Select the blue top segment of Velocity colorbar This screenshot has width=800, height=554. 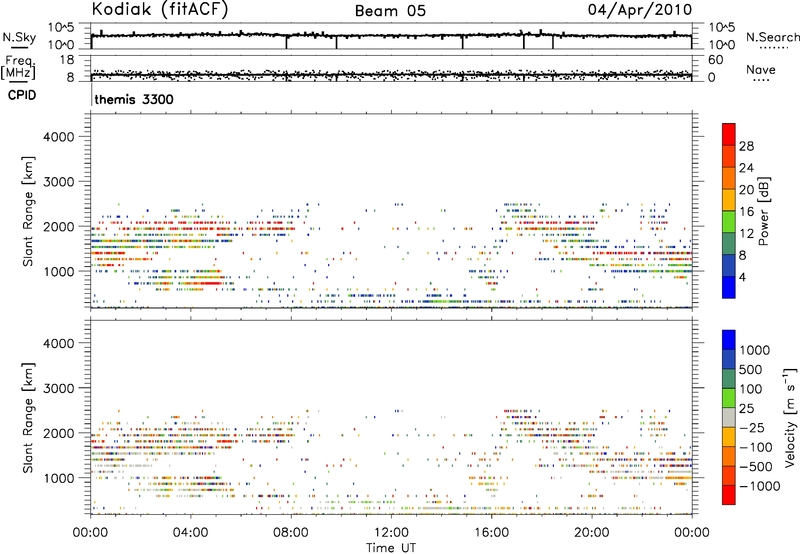point(729,340)
